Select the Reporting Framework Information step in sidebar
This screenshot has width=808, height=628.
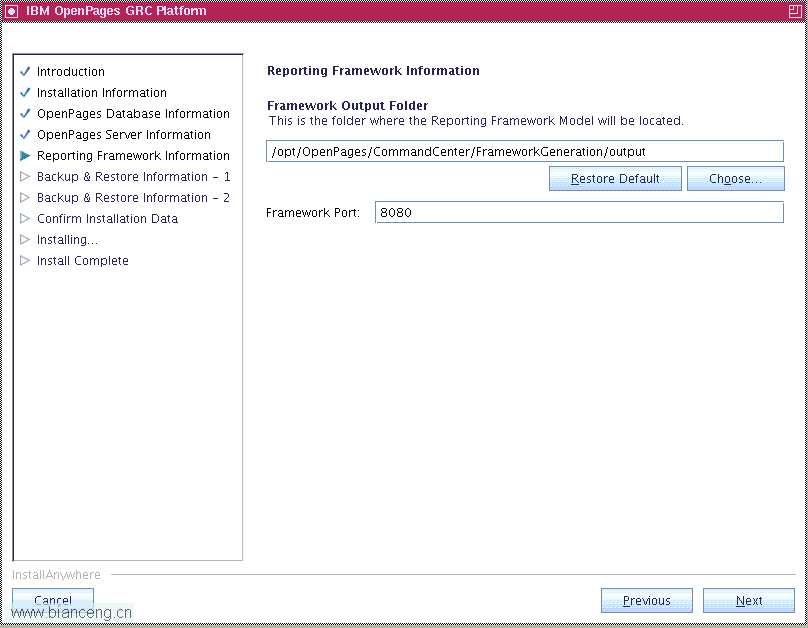point(133,156)
